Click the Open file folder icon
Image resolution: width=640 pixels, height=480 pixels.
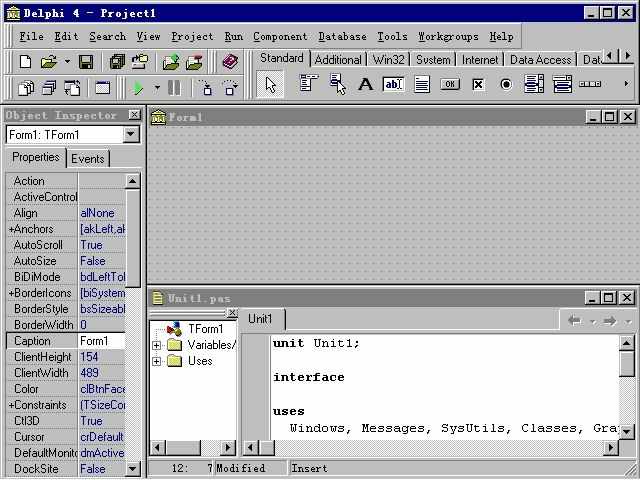point(49,62)
